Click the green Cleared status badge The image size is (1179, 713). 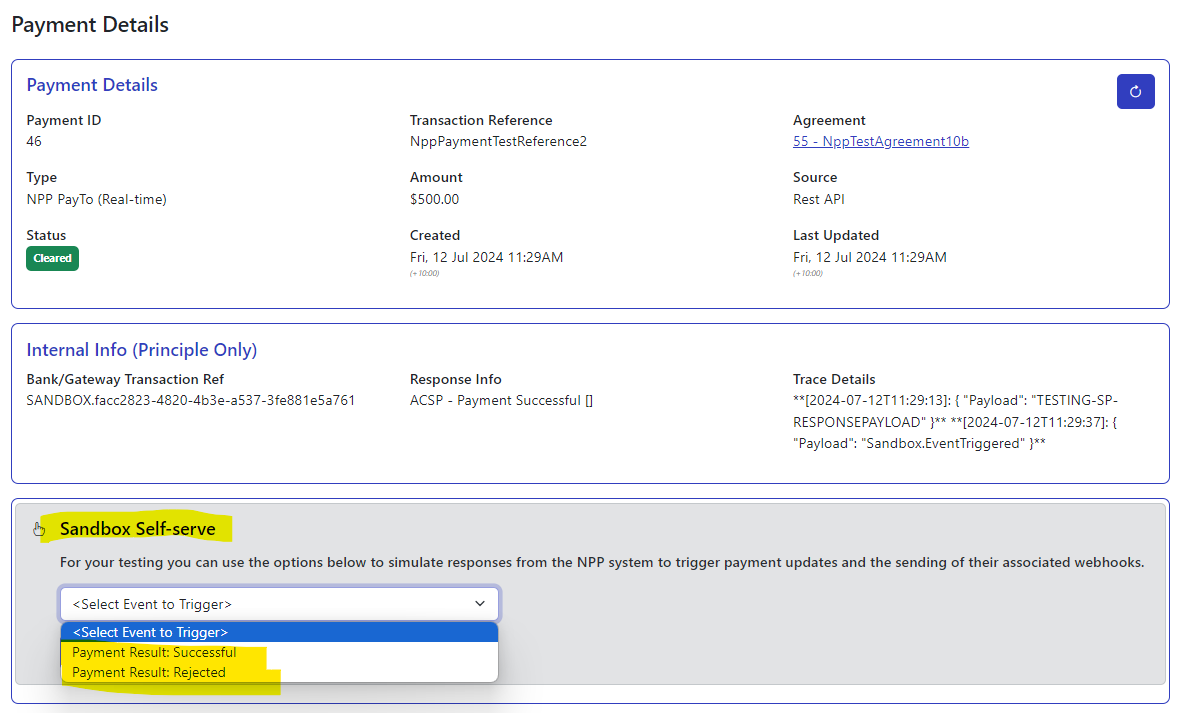tap(52, 258)
